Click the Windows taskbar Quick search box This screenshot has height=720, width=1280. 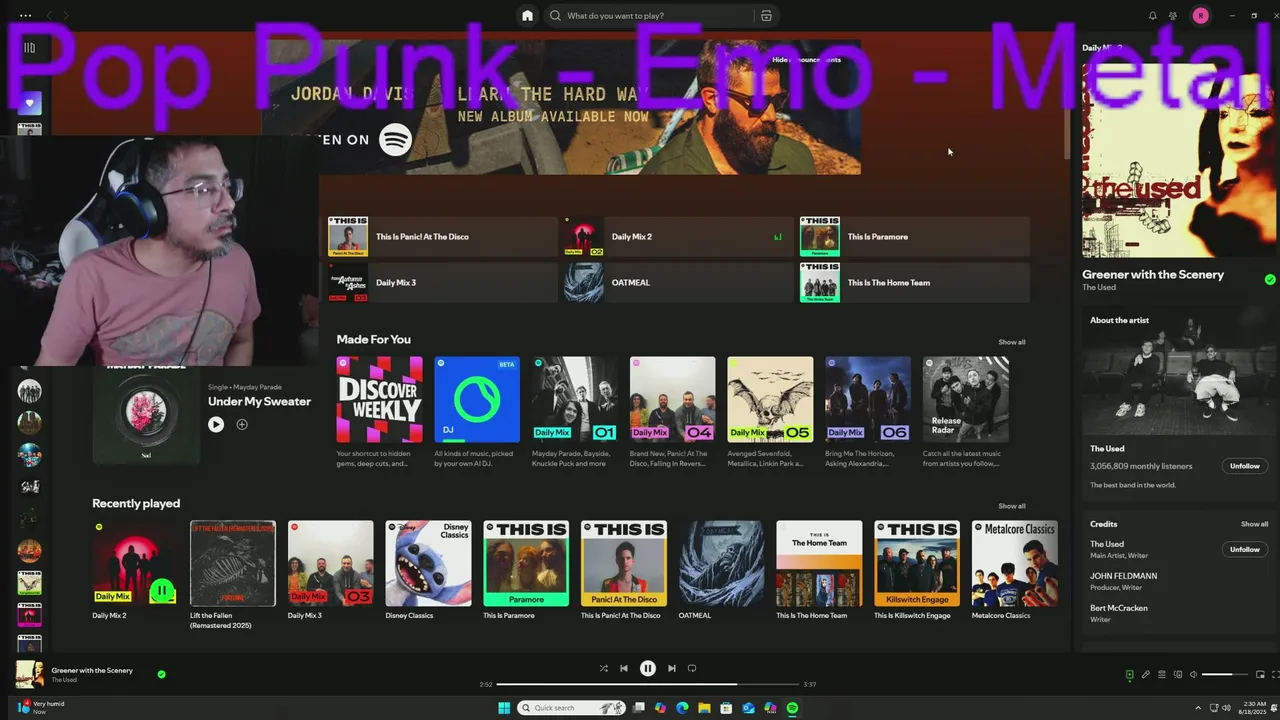point(570,708)
